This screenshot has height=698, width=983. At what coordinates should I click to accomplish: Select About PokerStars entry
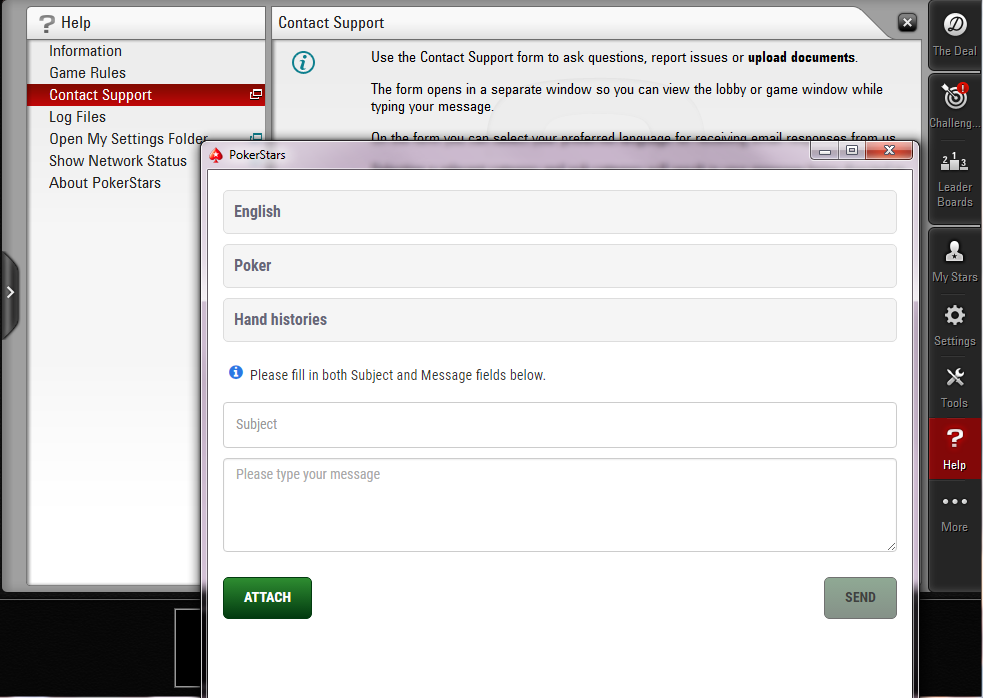105,182
